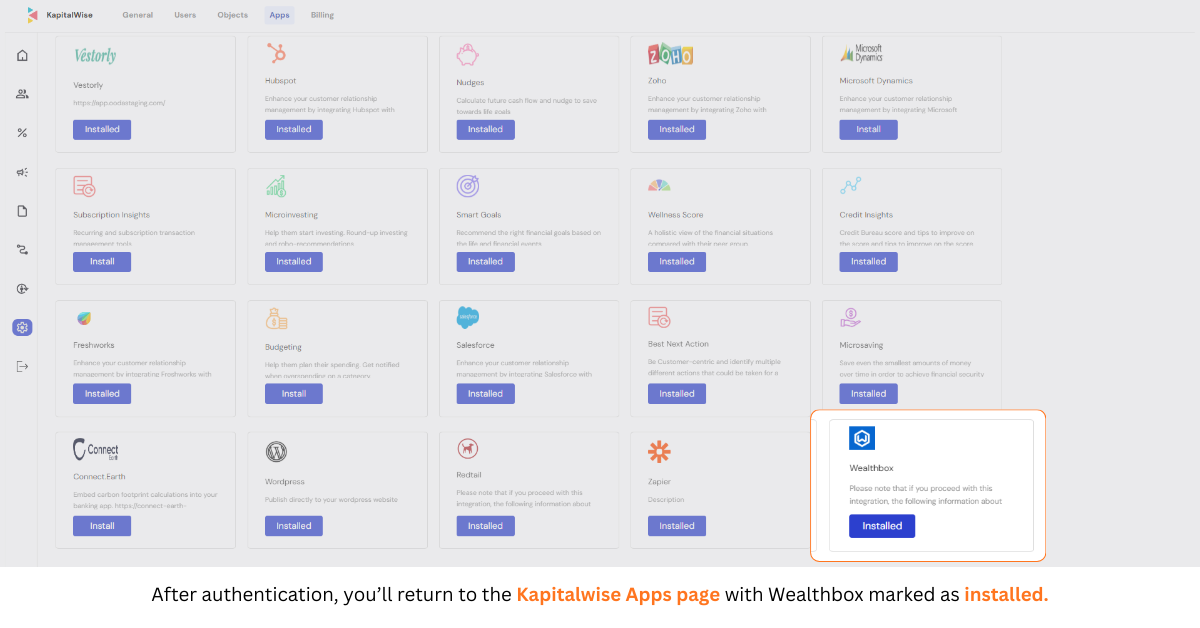
Task: Click the Salesforce cloud logo thumbnail
Action: point(468,318)
